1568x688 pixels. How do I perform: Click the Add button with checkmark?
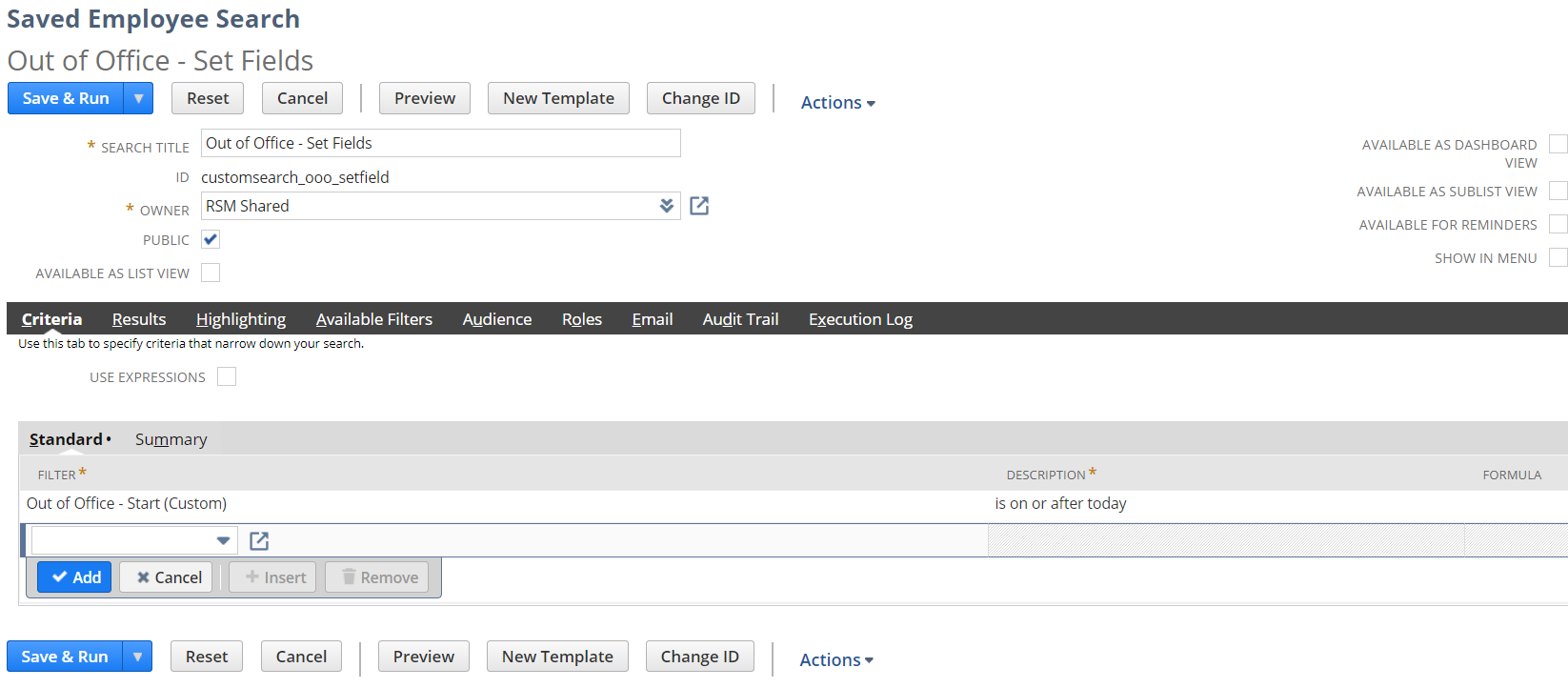75,577
